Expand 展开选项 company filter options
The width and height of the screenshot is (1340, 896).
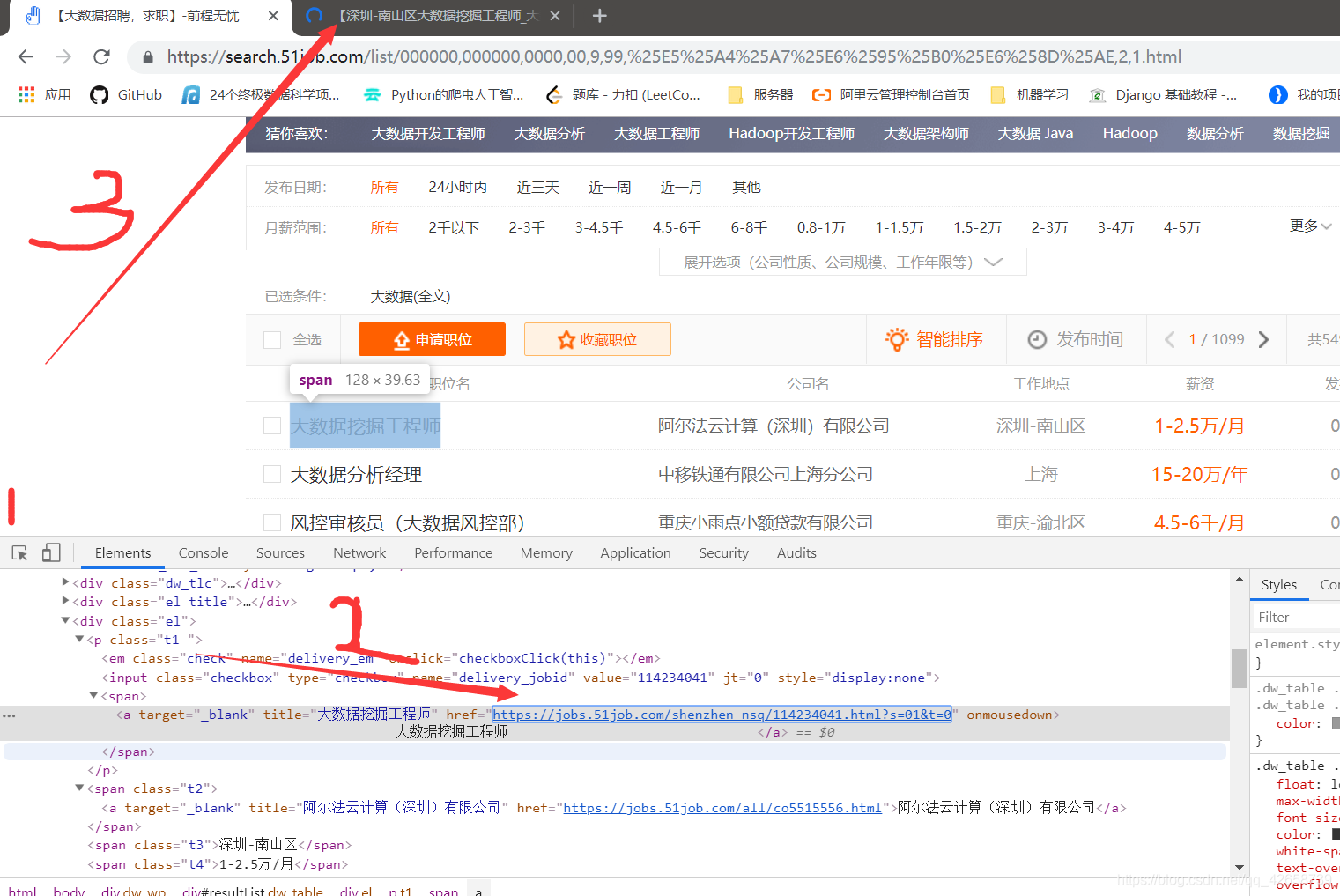843,262
